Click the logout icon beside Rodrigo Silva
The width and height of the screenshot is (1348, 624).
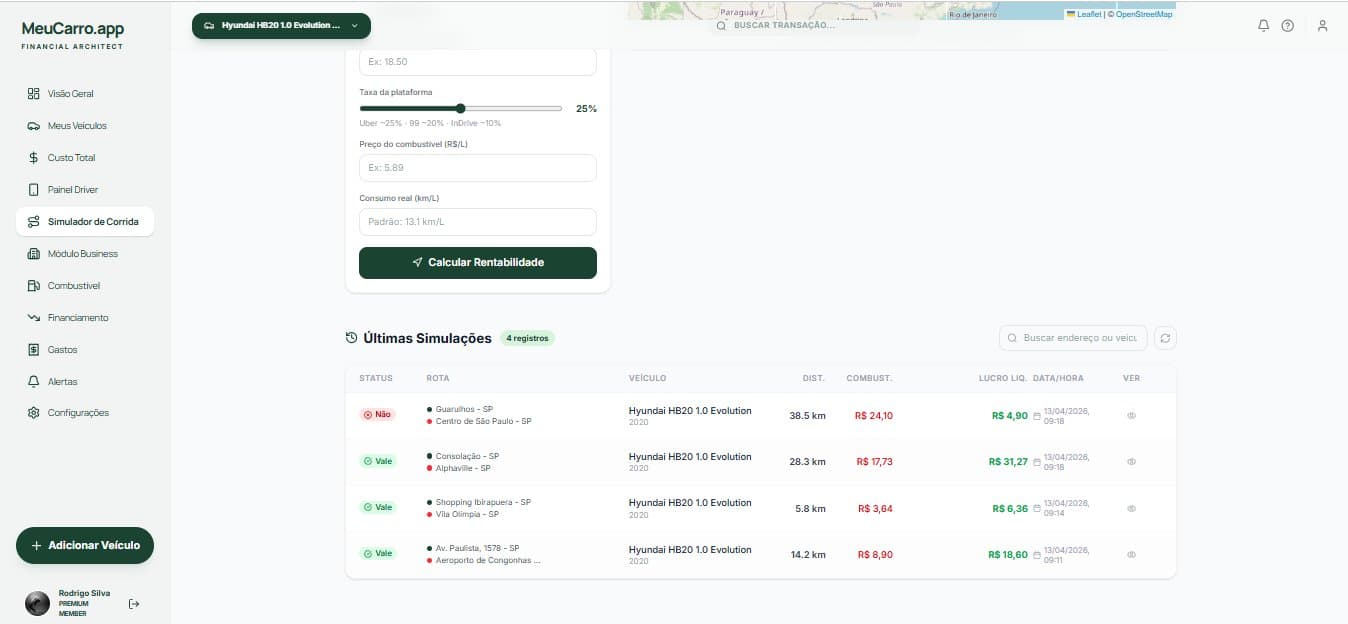coord(134,604)
